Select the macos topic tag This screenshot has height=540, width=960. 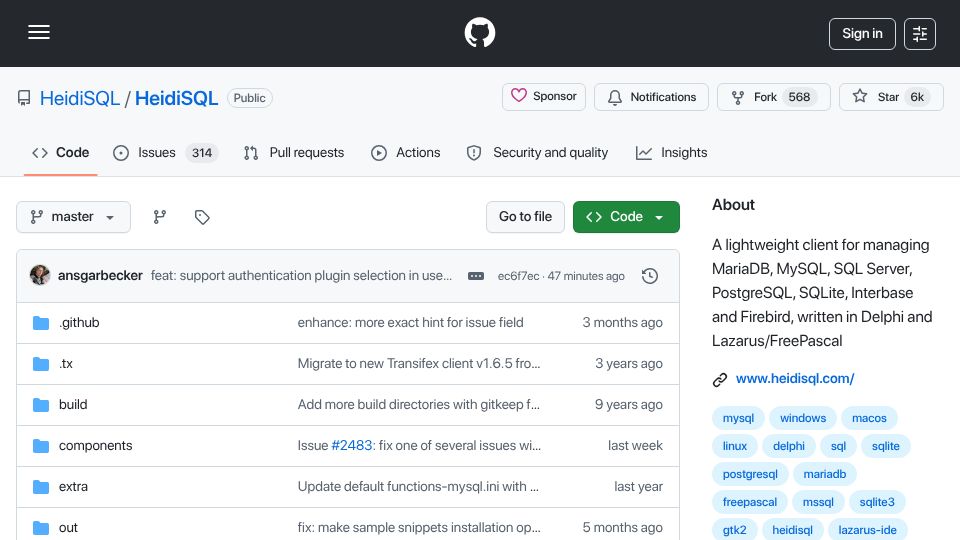pos(869,418)
